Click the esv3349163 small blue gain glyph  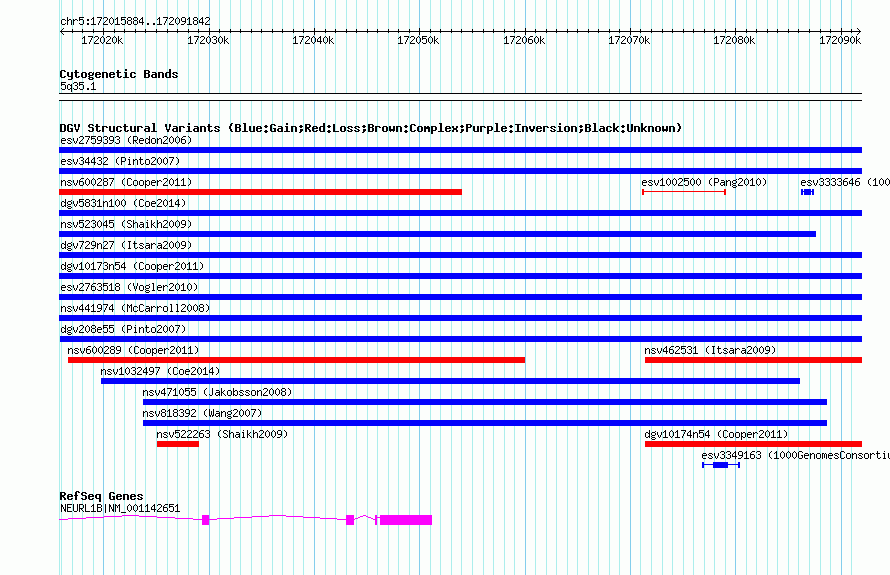coord(721,465)
